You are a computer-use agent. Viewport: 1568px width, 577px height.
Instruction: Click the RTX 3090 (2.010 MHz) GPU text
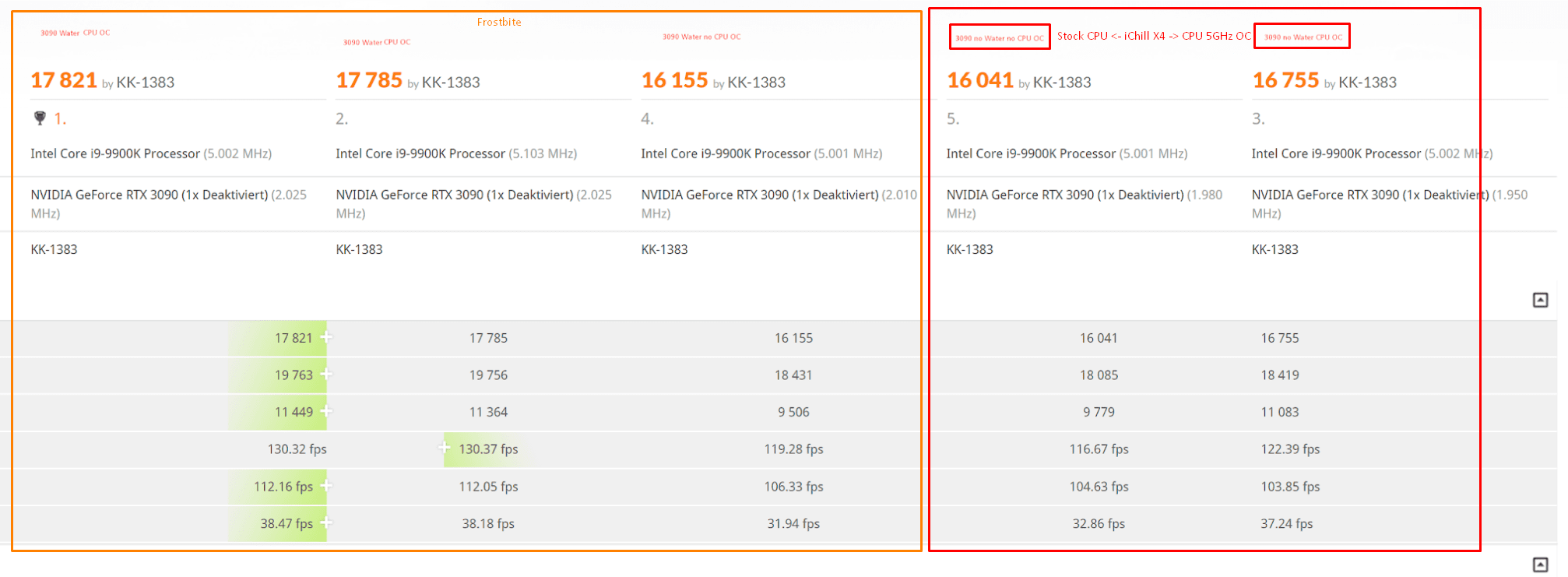[779, 203]
